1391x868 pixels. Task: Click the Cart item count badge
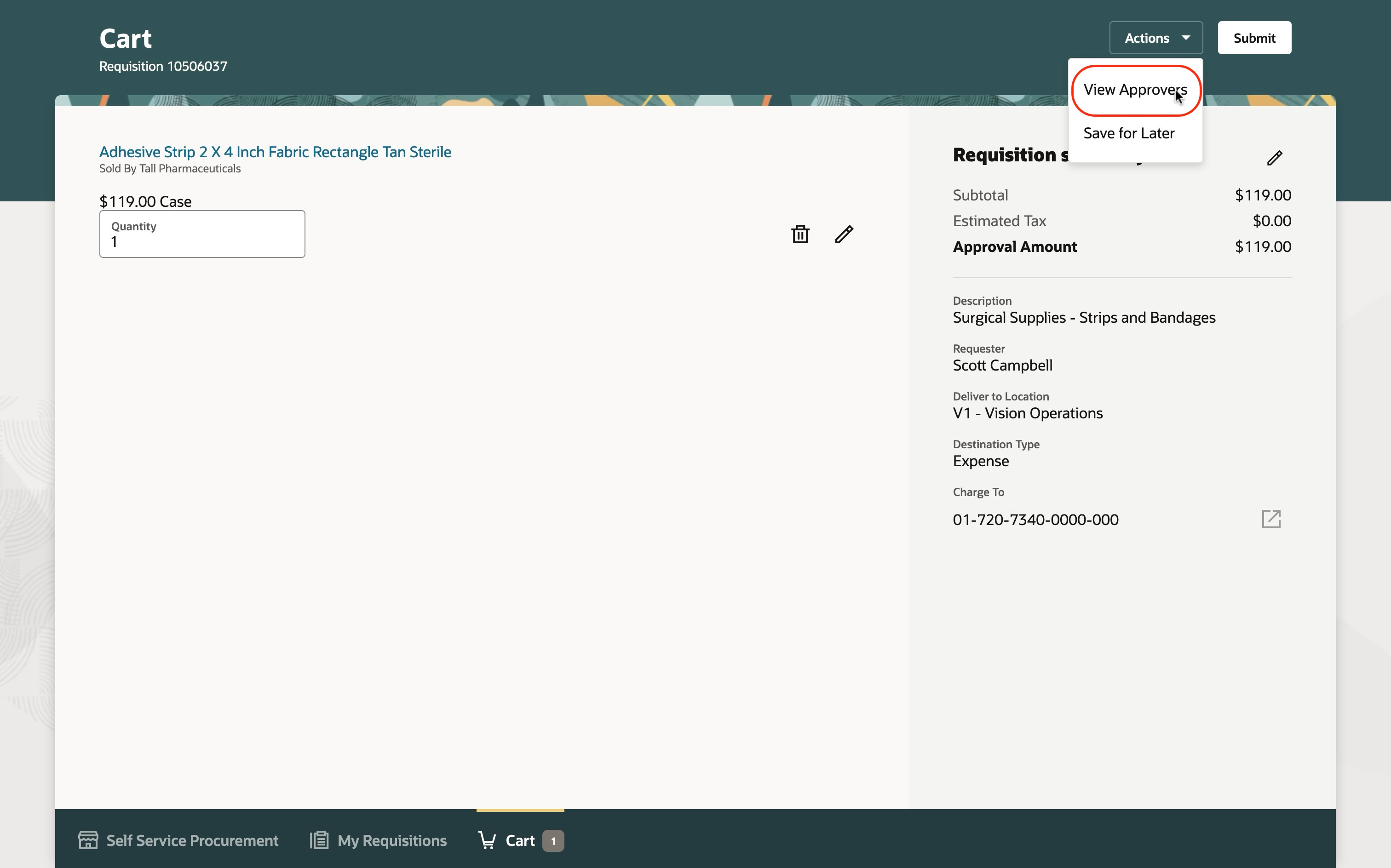(553, 841)
